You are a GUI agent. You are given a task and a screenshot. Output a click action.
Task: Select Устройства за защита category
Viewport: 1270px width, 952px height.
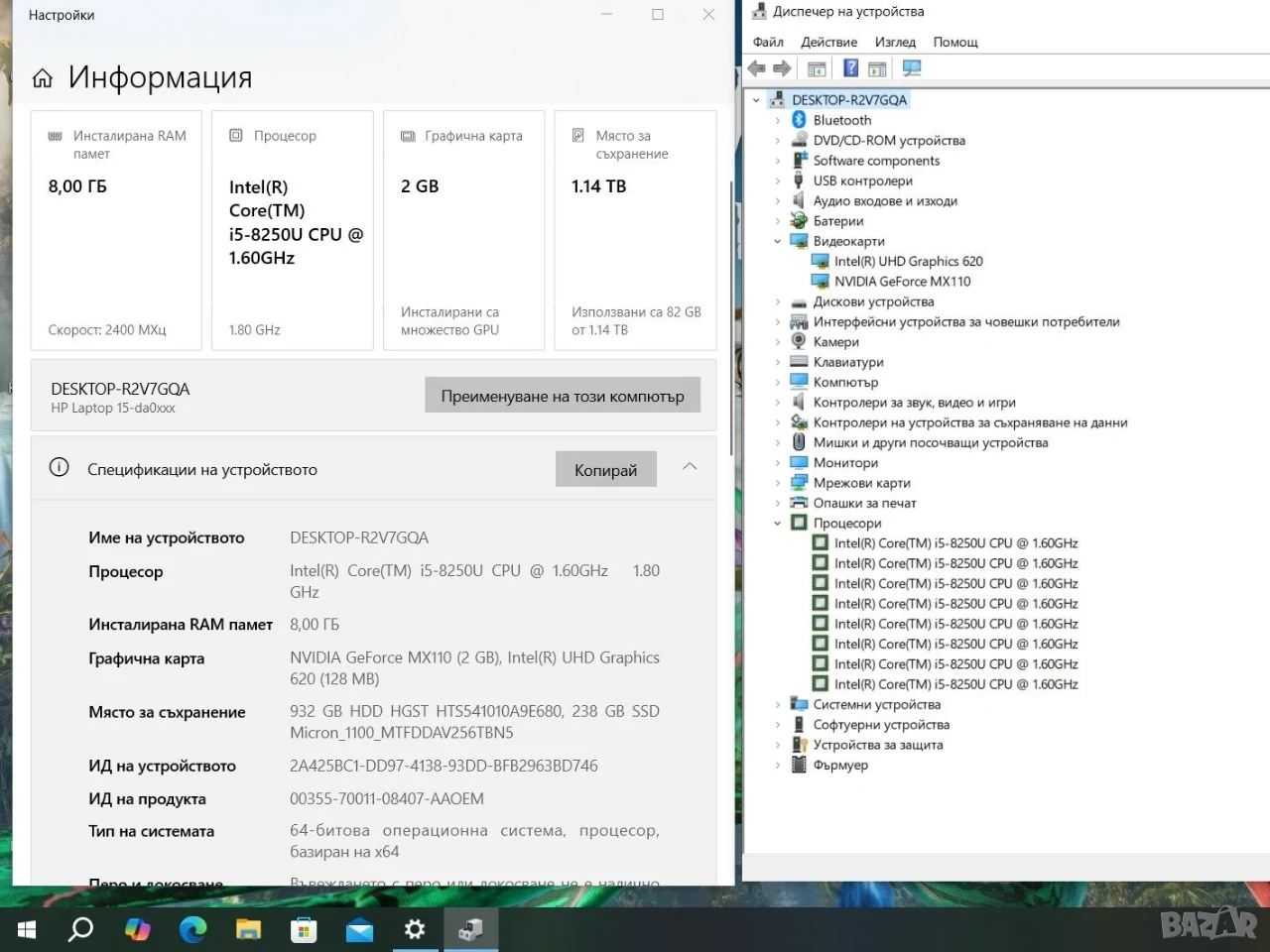click(x=877, y=745)
